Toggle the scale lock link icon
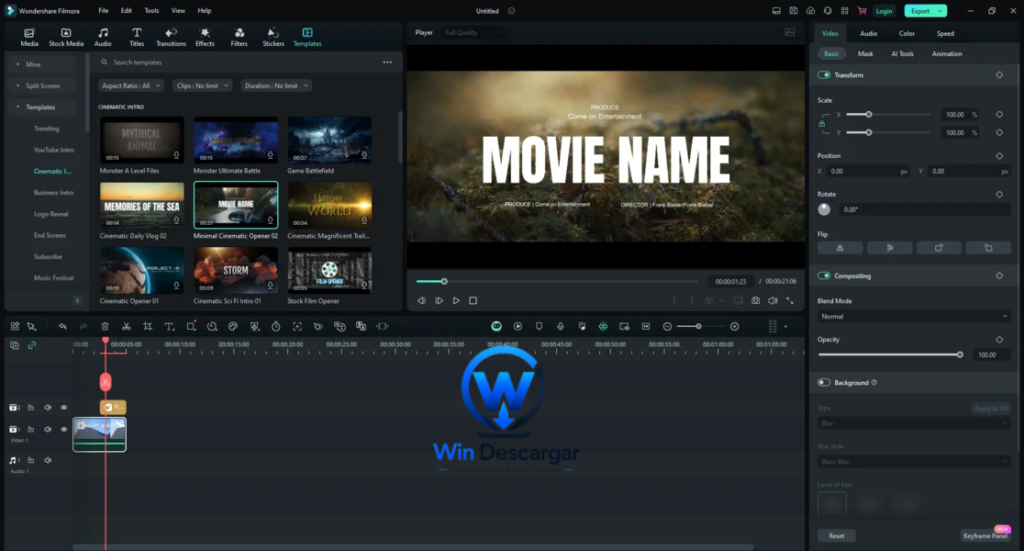 (x=822, y=123)
